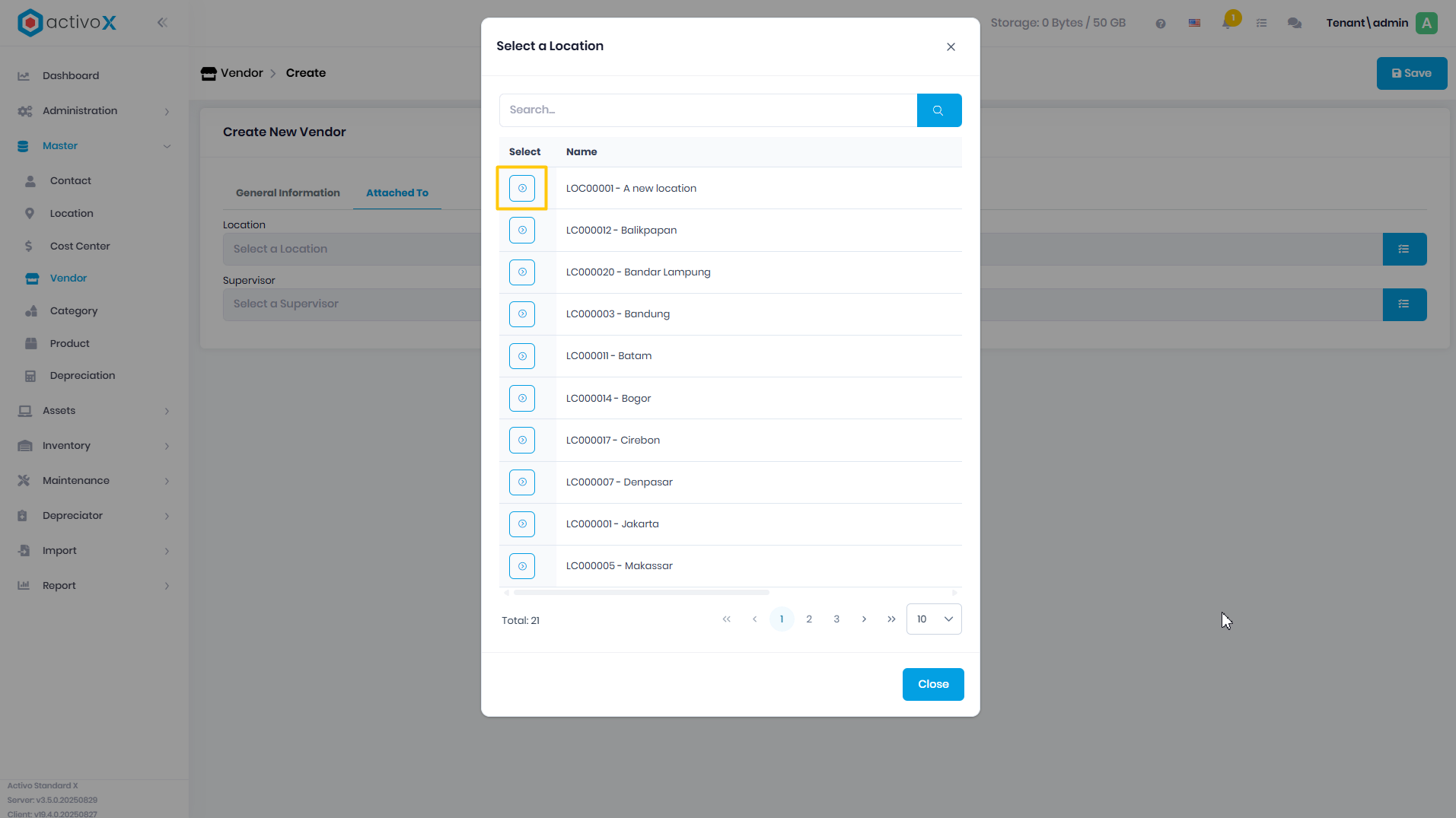Click the Close button in dialog
This screenshot has width=1456, height=818.
(933, 684)
